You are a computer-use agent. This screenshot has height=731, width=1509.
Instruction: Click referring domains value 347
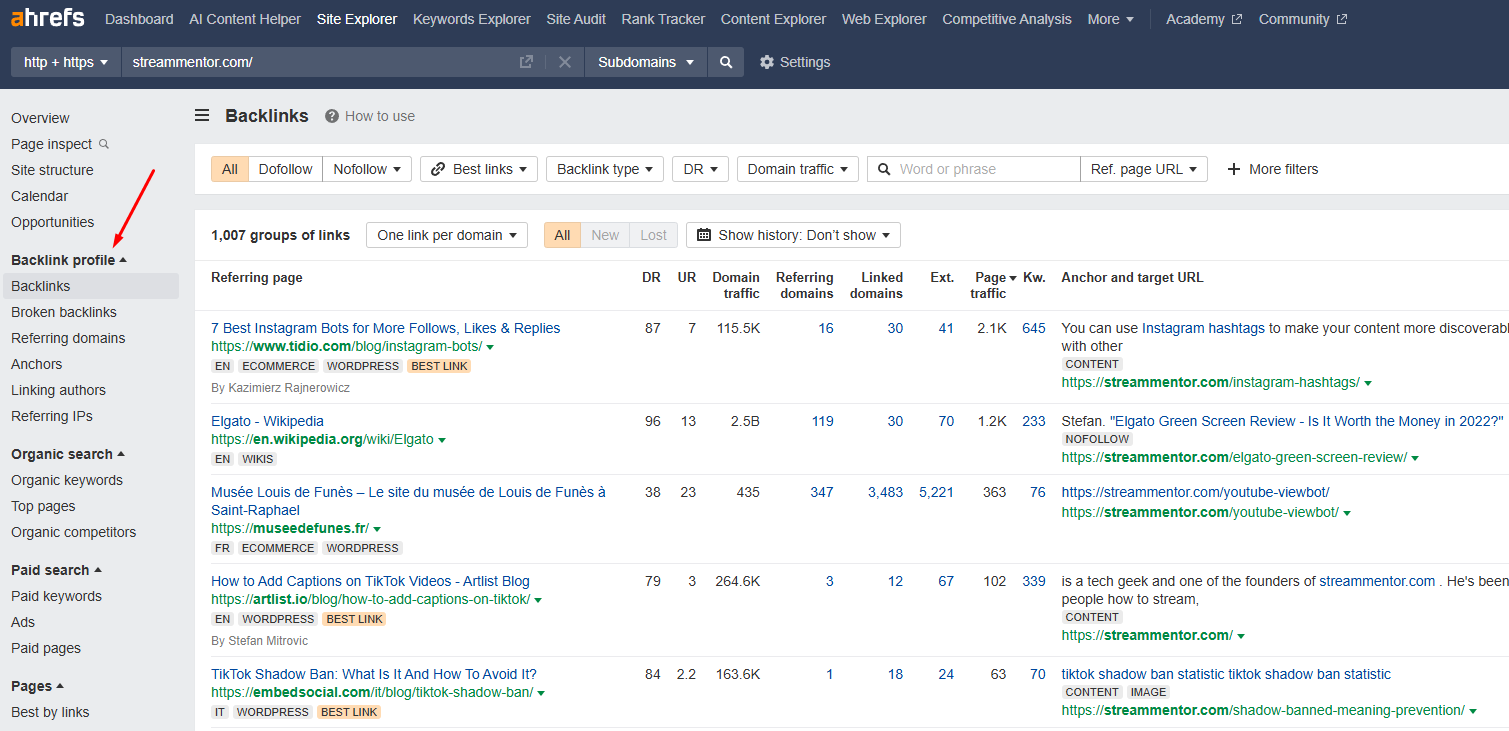click(822, 492)
